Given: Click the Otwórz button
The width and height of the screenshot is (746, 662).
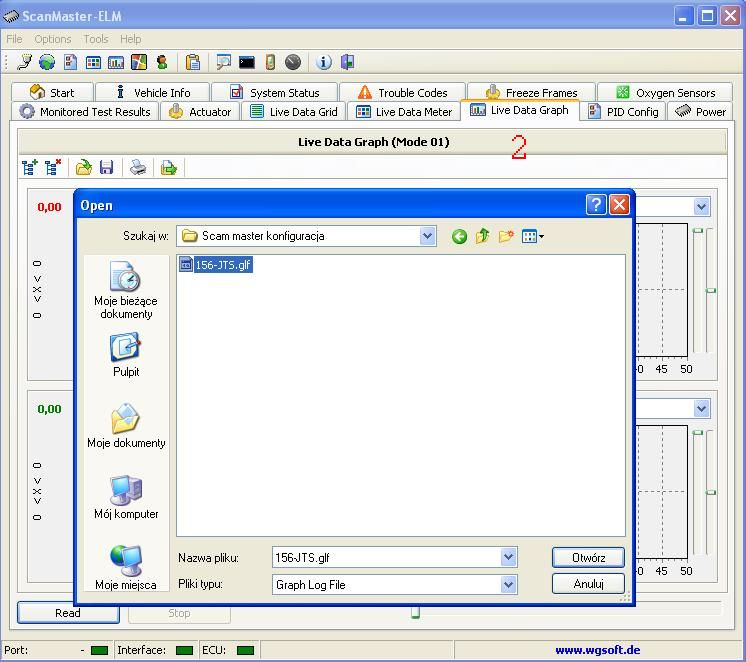Looking at the screenshot, I should [x=588, y=558].
